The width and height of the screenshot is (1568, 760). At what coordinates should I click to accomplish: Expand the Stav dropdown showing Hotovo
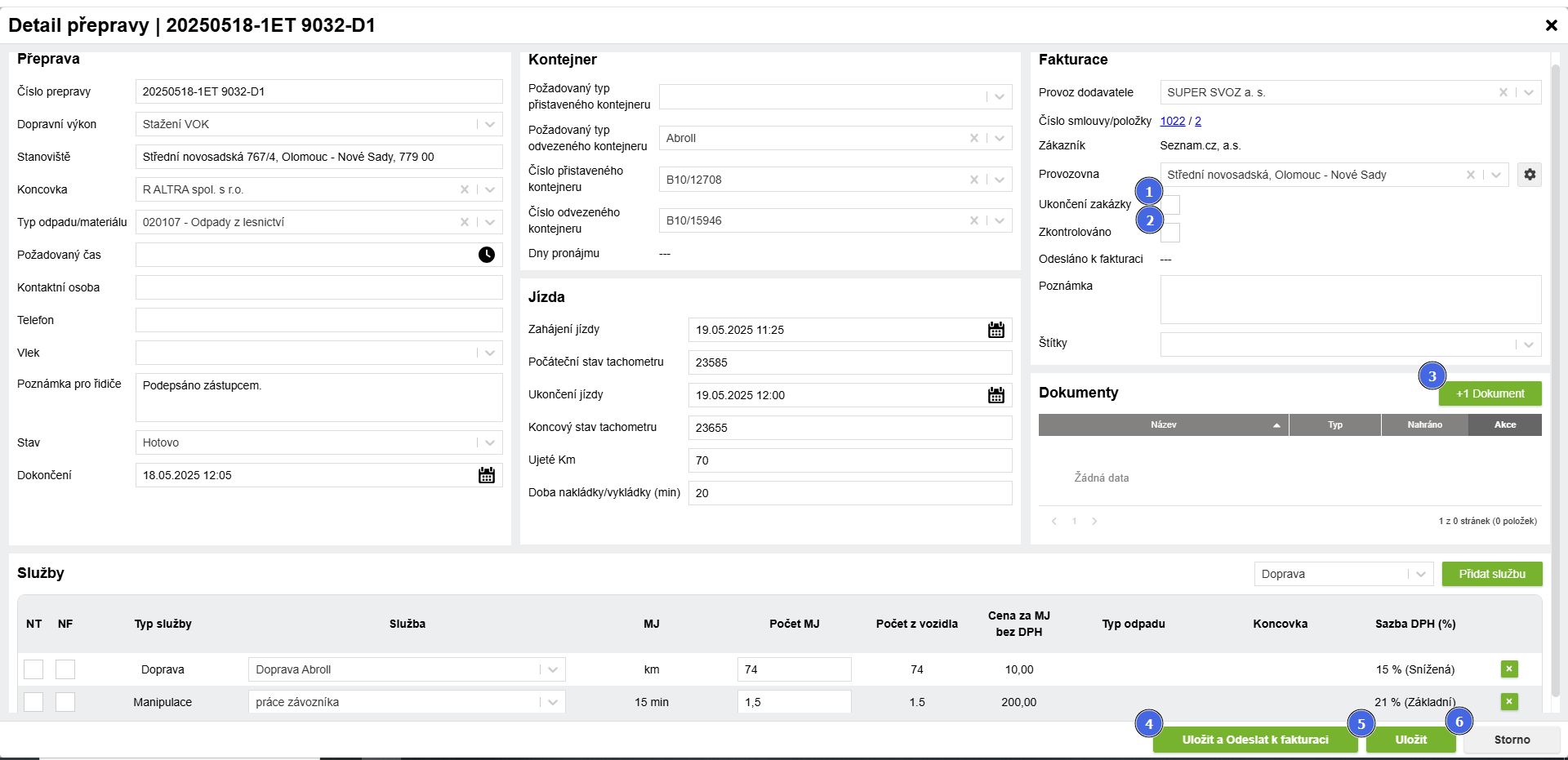click(x=489, y=442)
